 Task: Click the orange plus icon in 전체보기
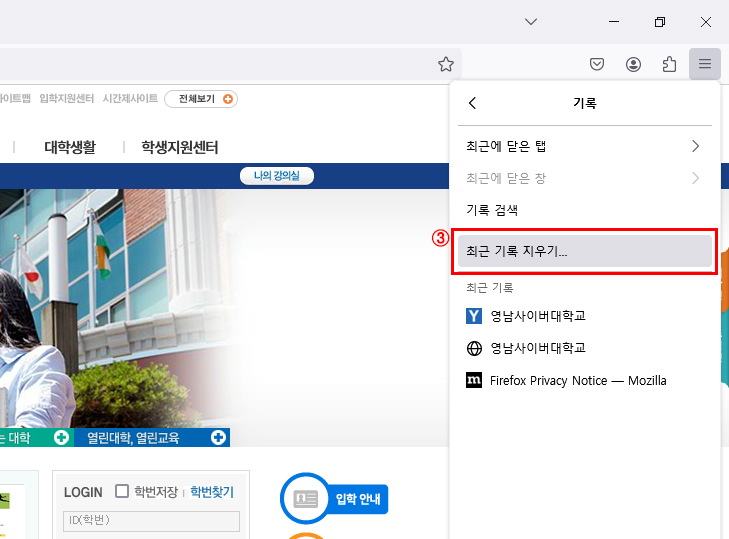(228, 99)
